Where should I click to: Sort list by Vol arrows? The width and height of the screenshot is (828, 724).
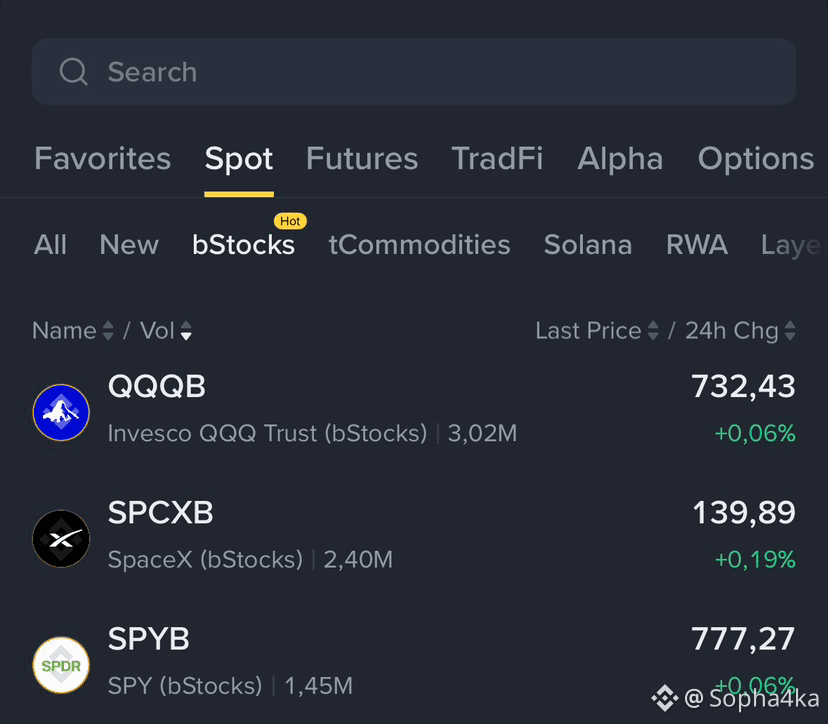click(x=186, y=331)
